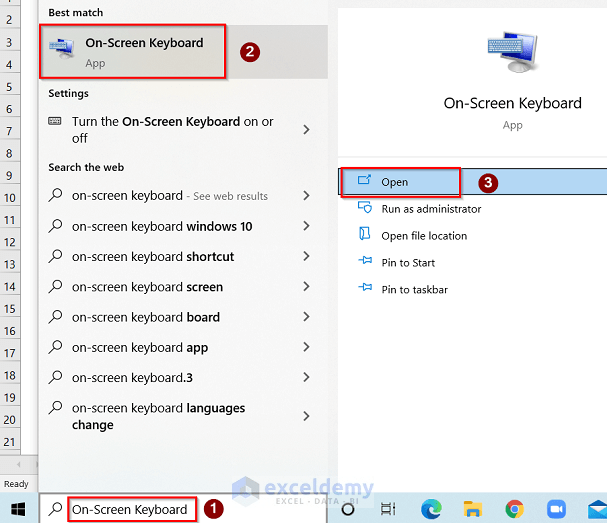Expand chevron for 'on-screen keyboard app'
The height and width of the screenshot is (523, 607).
[306, 347]
